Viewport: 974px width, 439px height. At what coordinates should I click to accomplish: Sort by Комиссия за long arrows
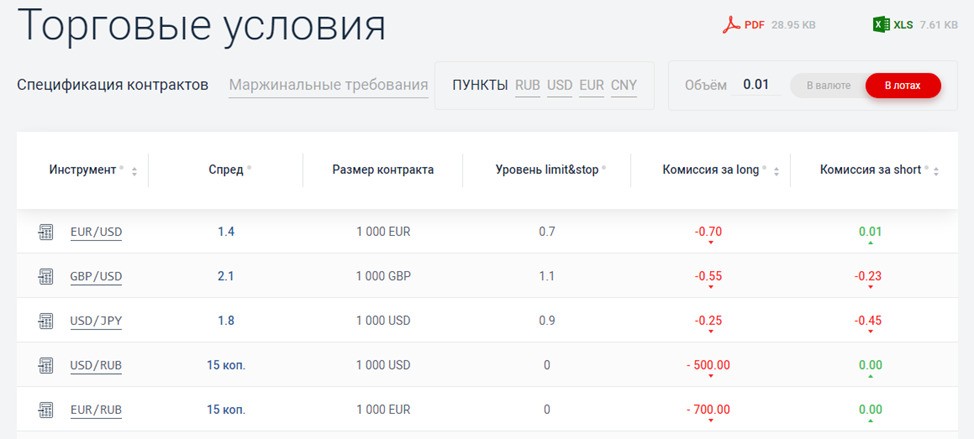776,171
